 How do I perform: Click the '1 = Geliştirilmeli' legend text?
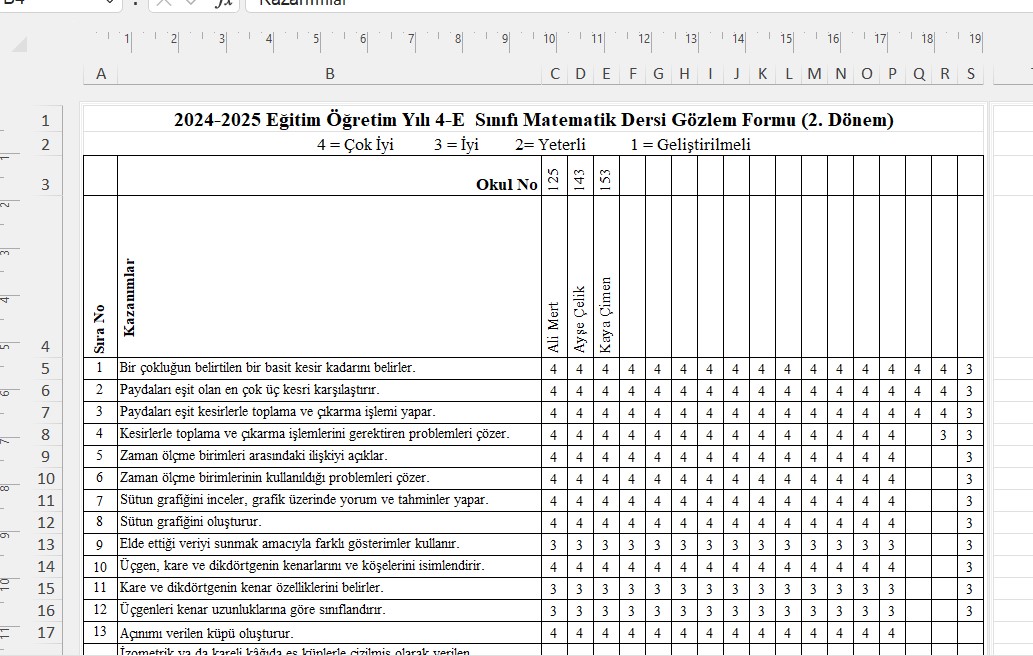coord(690,144)
